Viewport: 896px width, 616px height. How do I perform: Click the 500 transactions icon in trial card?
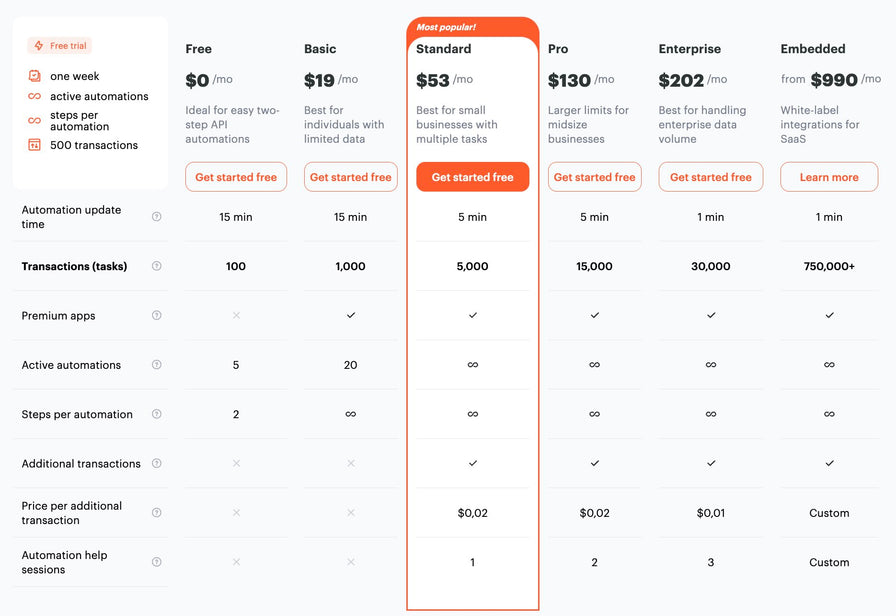[34, 145]
